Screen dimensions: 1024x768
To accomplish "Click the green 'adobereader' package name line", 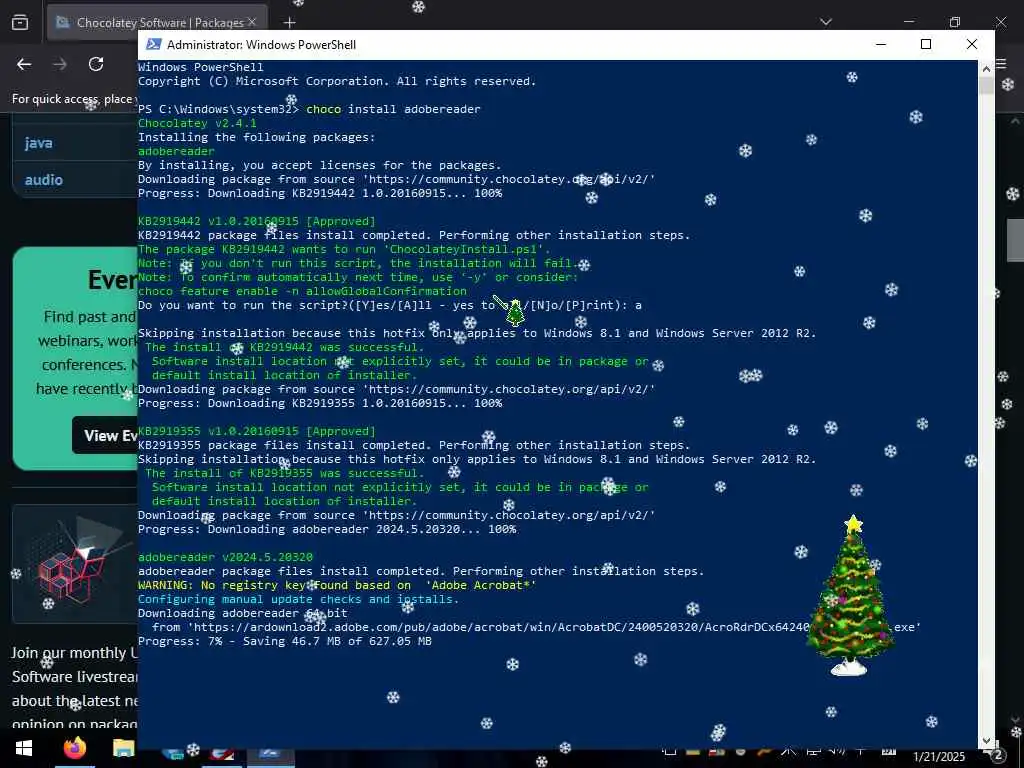I will (x=176, y=151).
